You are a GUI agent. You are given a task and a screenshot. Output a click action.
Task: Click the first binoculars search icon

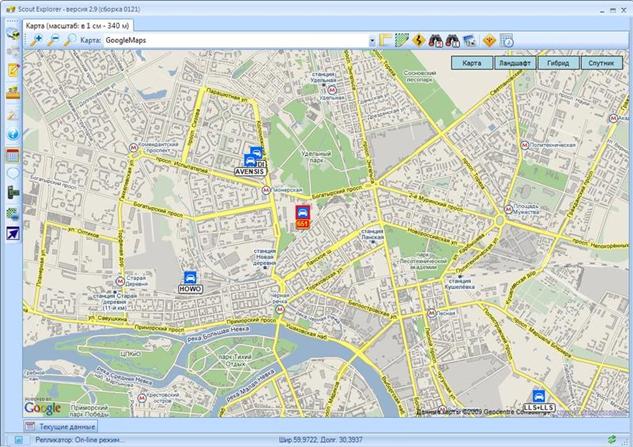(436, 40)
